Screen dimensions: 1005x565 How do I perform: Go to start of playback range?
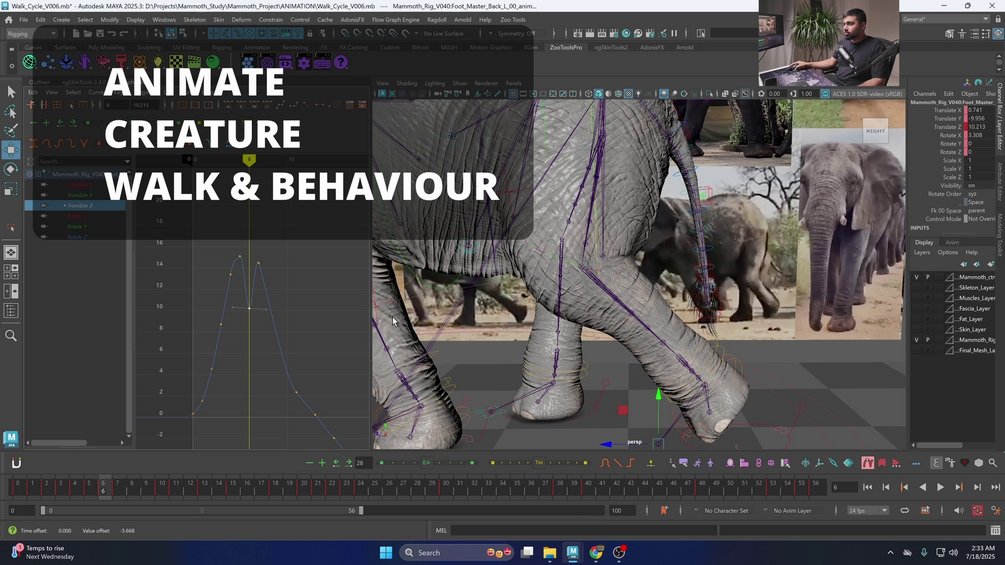(867, 487)
